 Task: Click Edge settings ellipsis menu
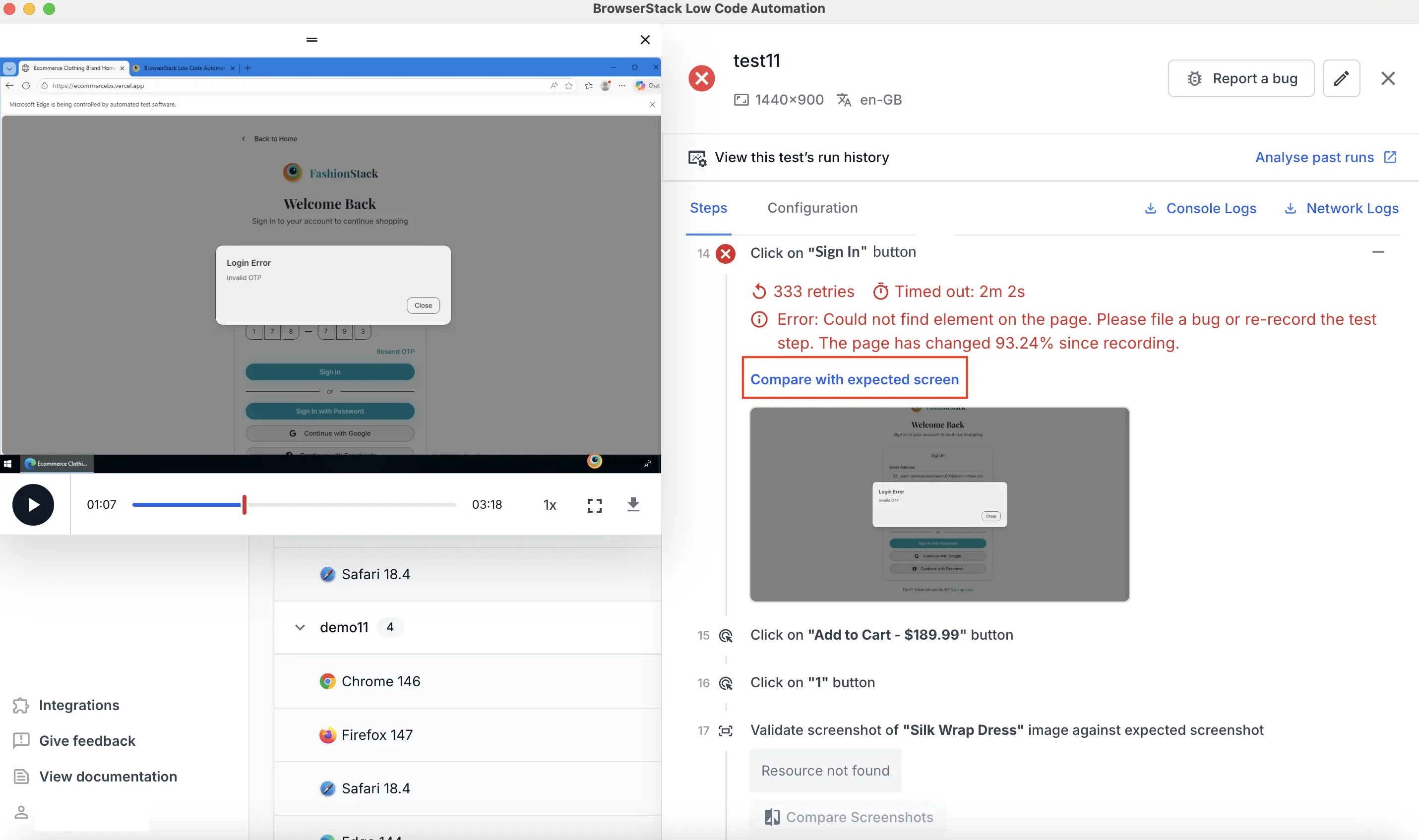pos(621,85)
